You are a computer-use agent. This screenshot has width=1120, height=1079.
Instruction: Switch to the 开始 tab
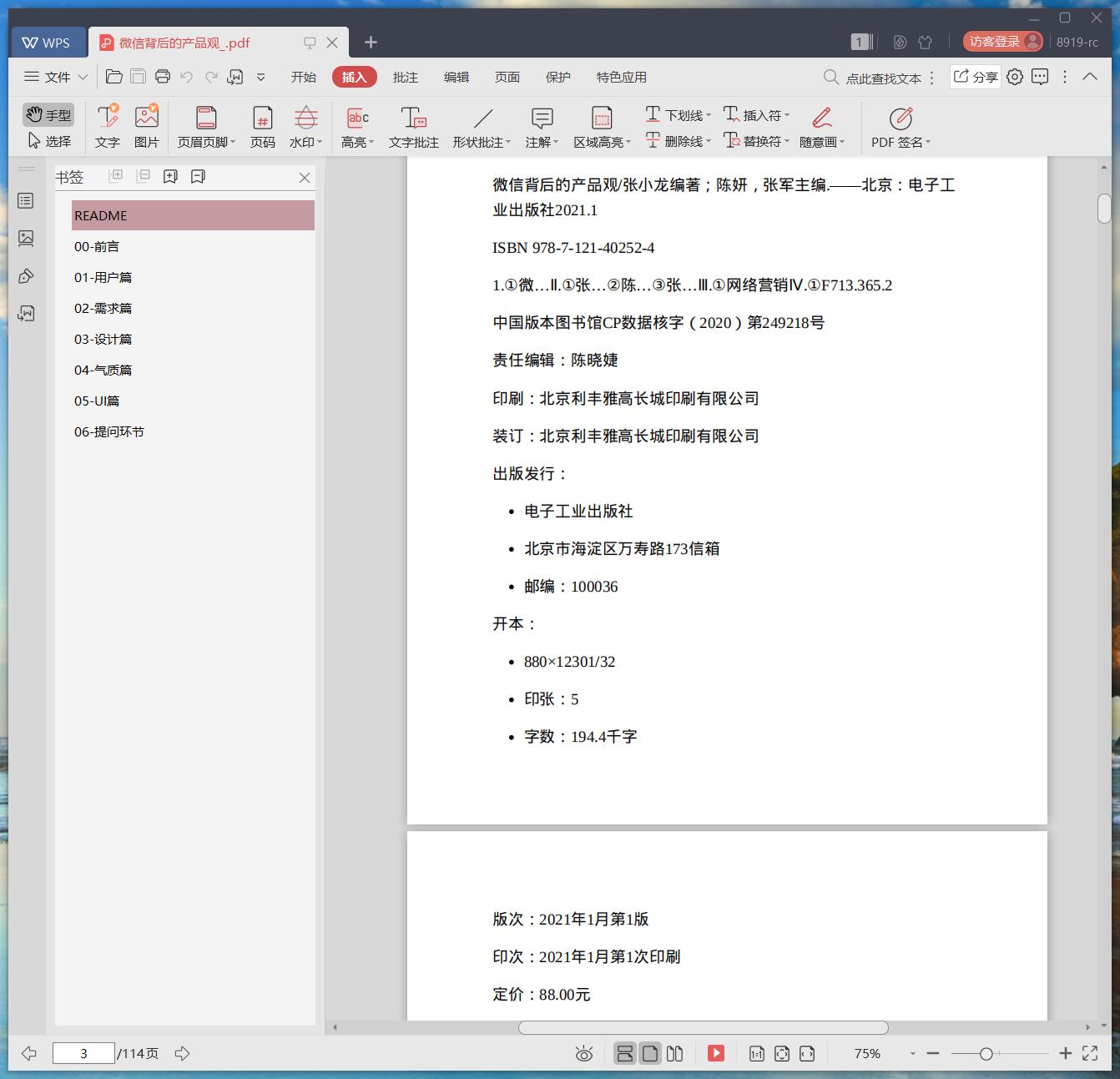304,77
